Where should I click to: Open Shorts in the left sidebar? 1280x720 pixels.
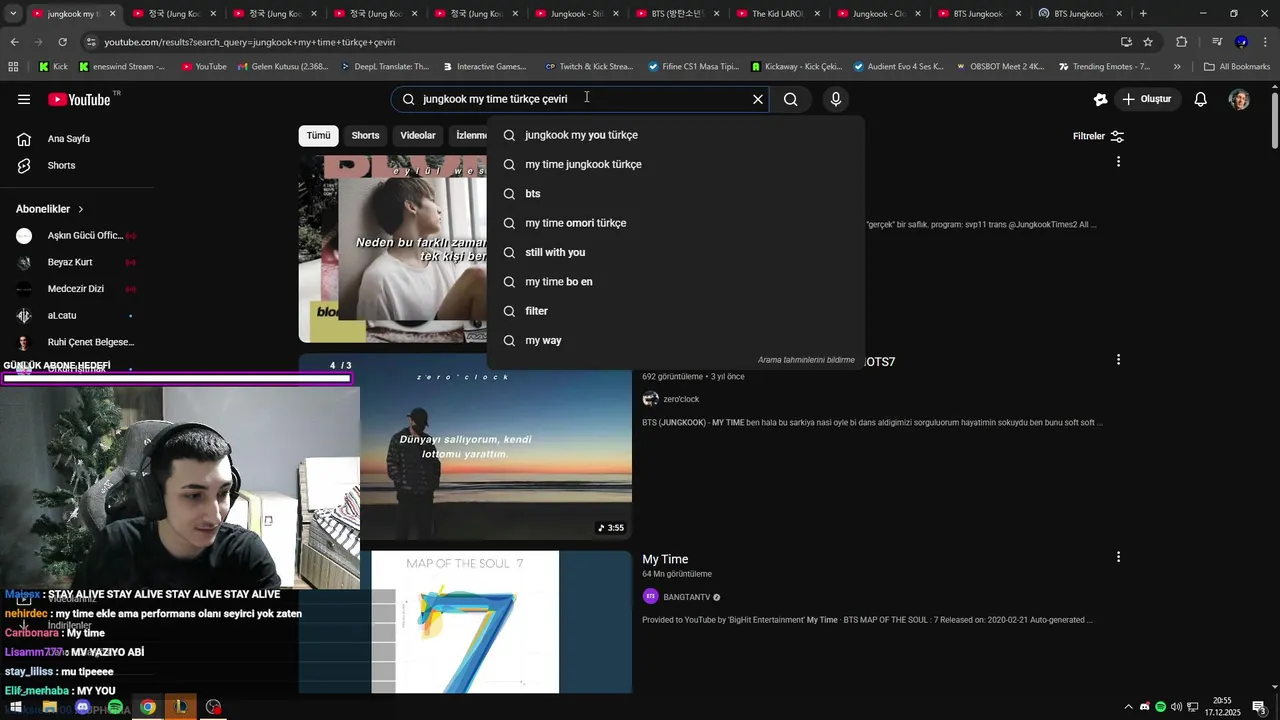click(61, 165)
